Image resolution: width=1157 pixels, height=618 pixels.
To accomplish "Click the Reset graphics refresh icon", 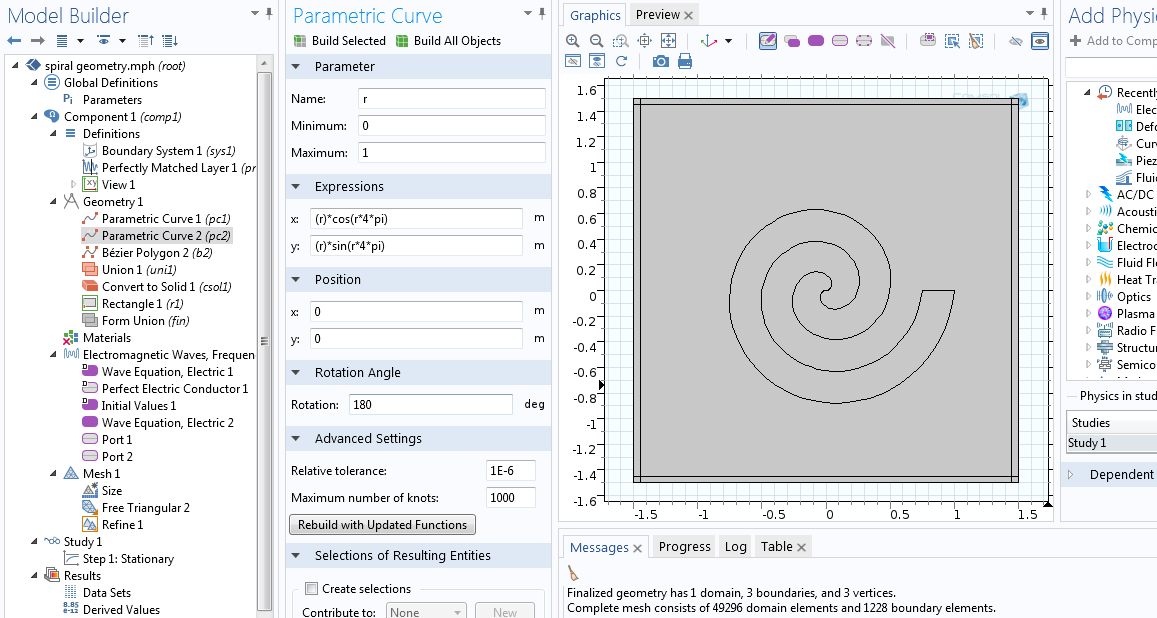I will [621, 61].
